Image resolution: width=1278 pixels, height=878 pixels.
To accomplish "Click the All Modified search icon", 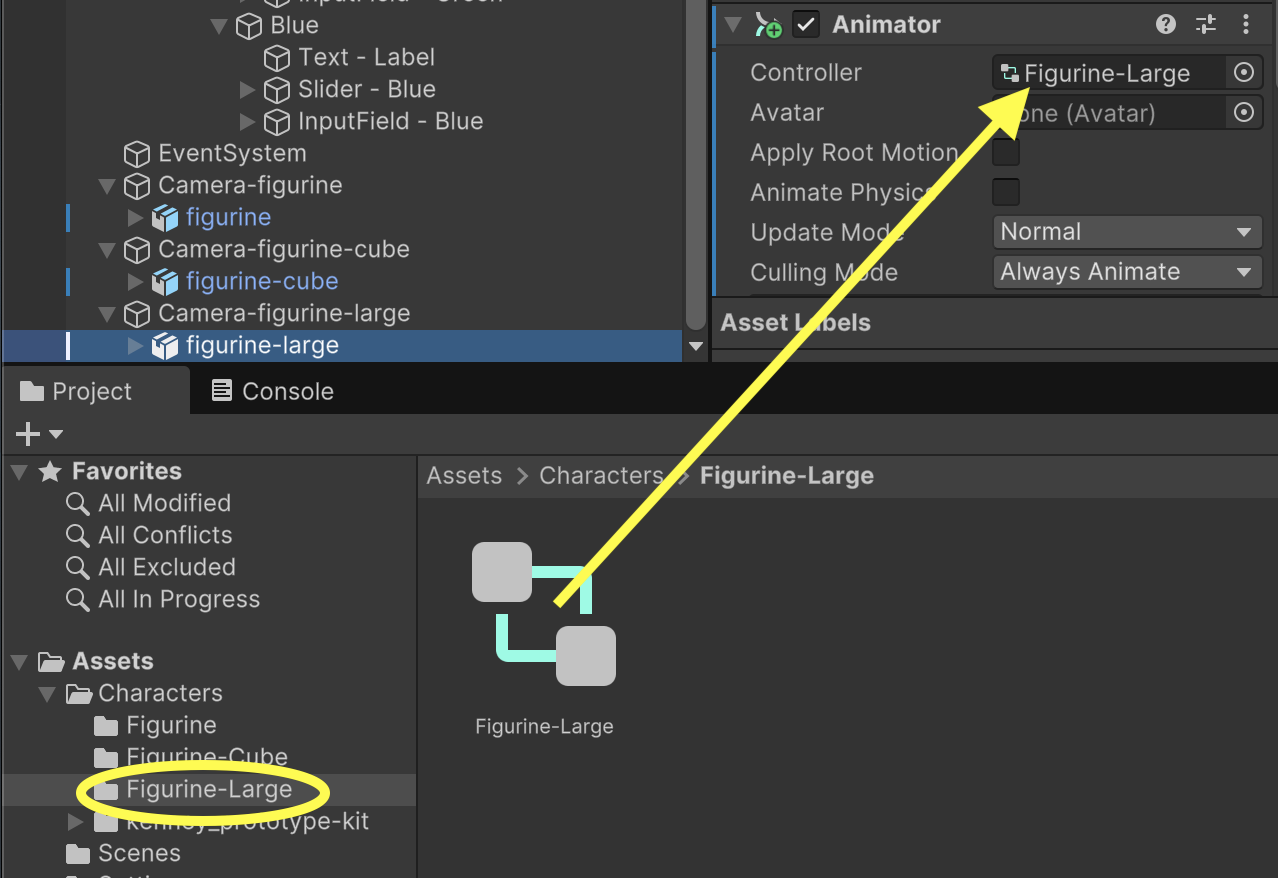I will click(77, 503).
